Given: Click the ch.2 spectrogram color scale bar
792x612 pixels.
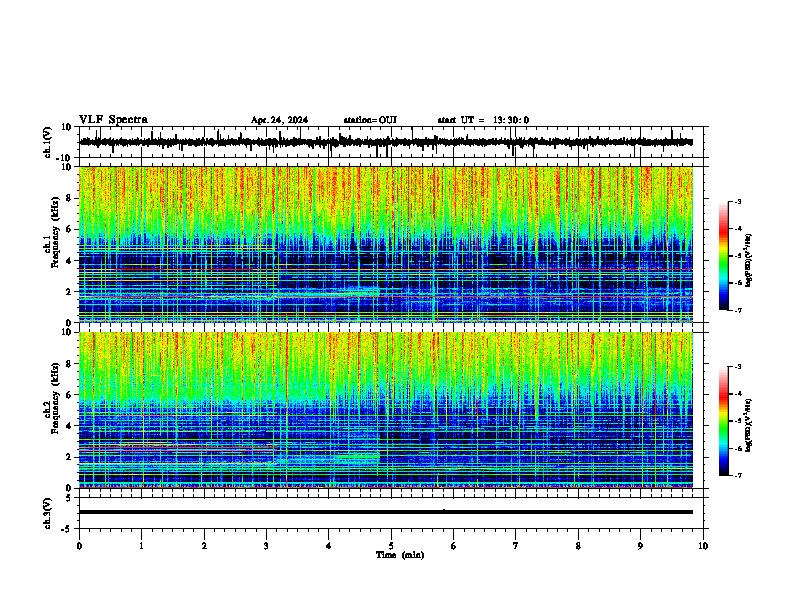Looking at the screenshot, I should (724, 421).
